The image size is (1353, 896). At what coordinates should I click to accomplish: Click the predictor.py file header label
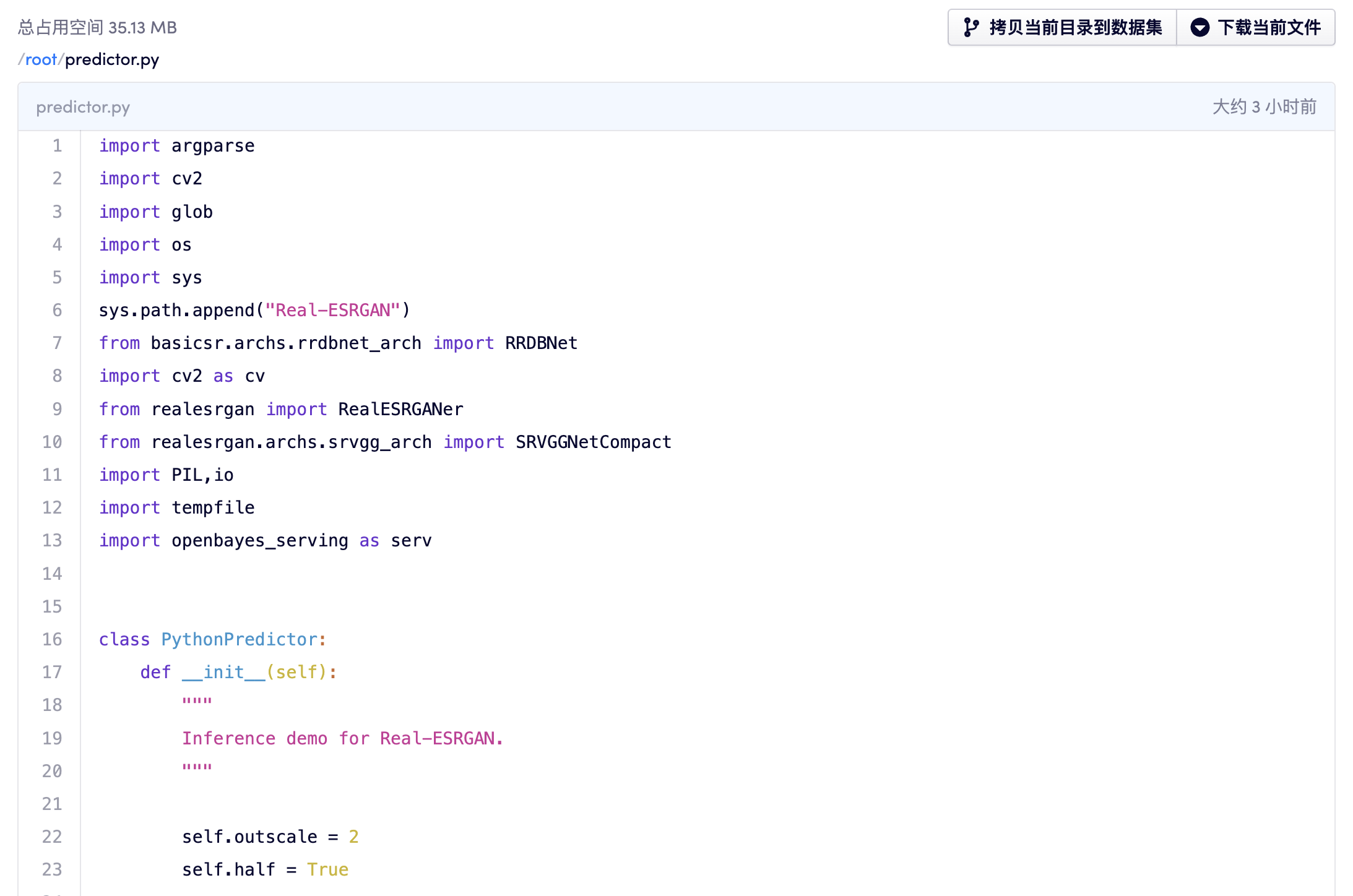click(83, 107)
